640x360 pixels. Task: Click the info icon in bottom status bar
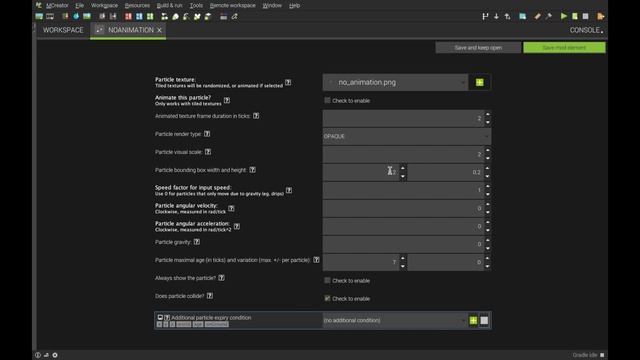point(38,355)
